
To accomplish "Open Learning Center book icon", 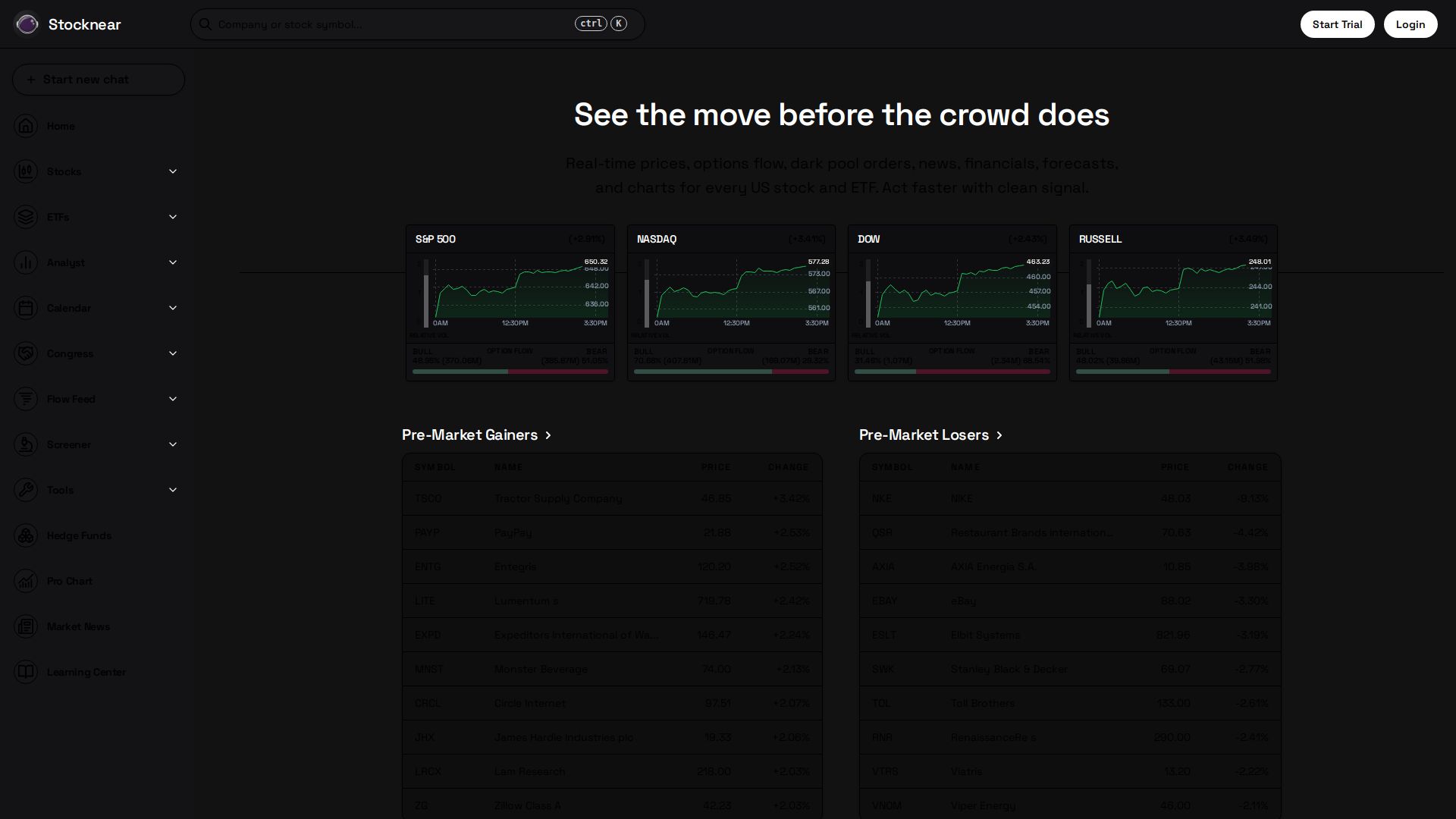I will point(26,672).
